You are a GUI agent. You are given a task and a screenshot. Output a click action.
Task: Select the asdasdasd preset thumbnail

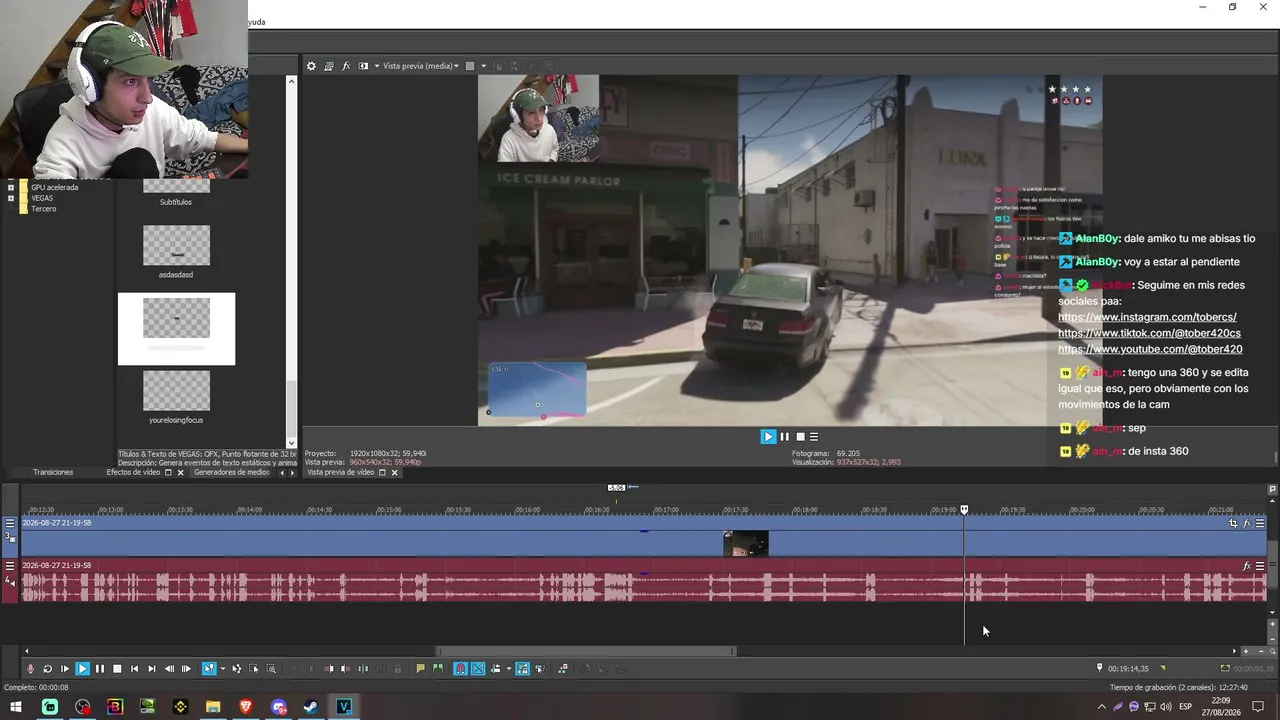[176, 245]
